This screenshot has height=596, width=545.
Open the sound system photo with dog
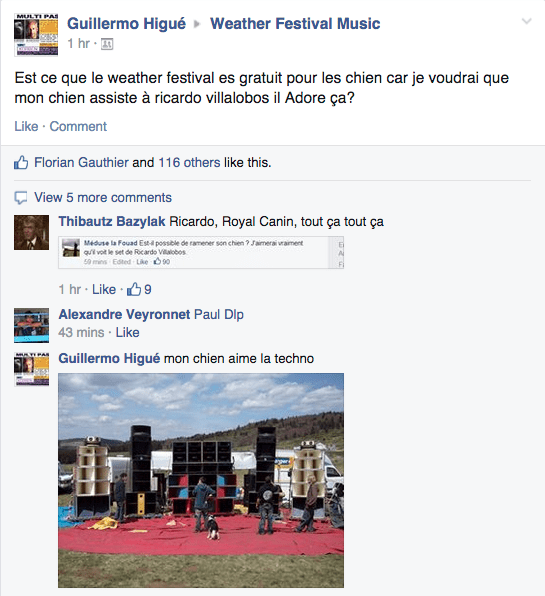point(201,480)
